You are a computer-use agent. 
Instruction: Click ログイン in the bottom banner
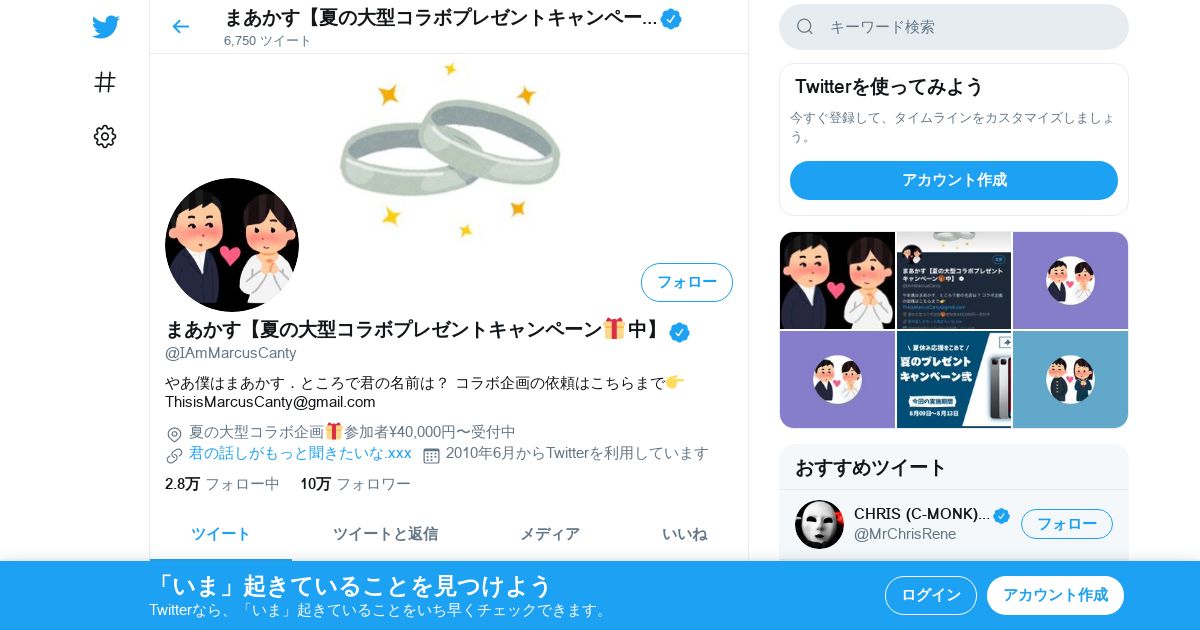pyautogui.click(x=930, y=595)
